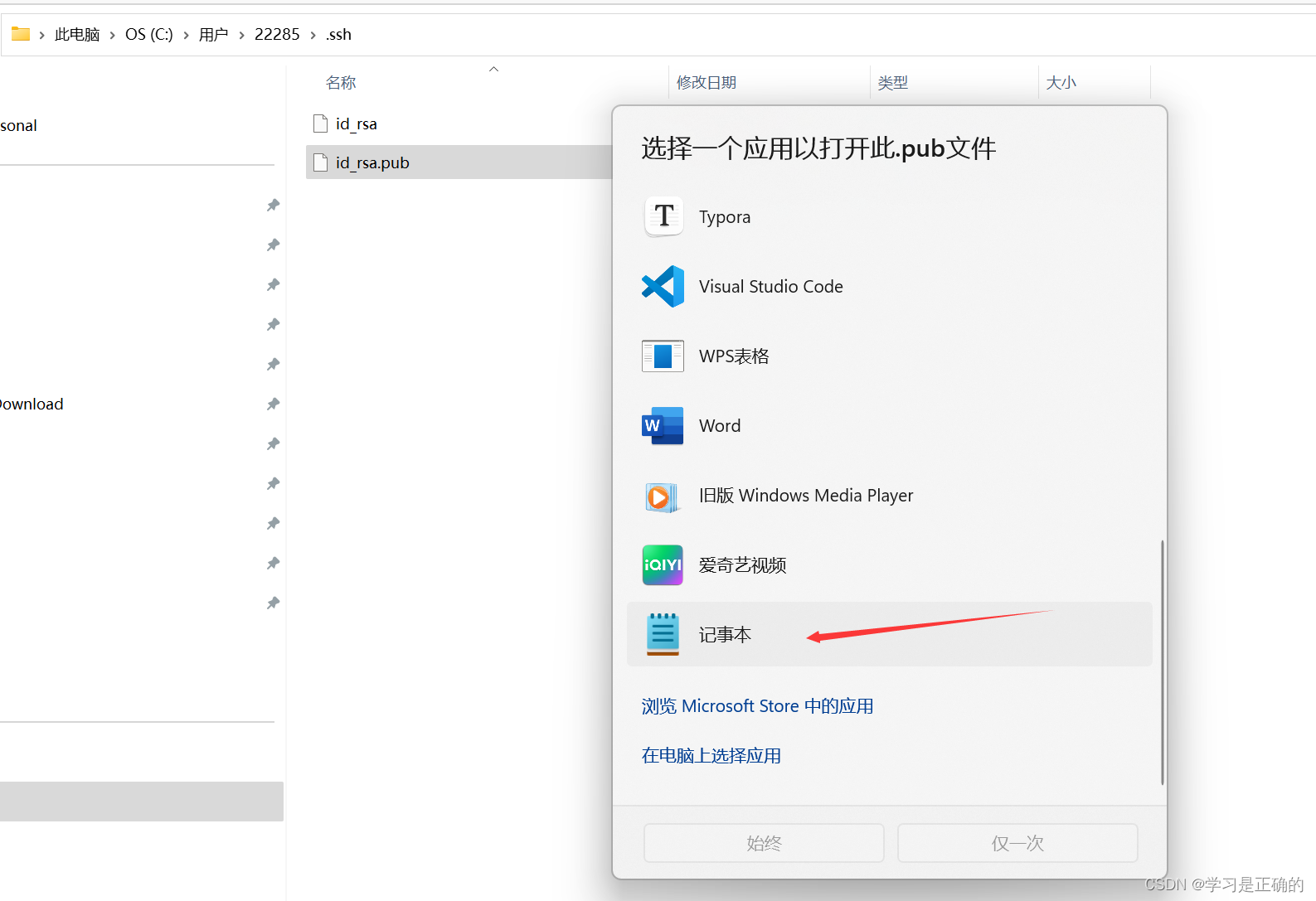This screenshot has width=1316, height=901.
Task: Pick 旧版 Windows Media Player entry
Action: pyautogui.click(x=889, y=495)
